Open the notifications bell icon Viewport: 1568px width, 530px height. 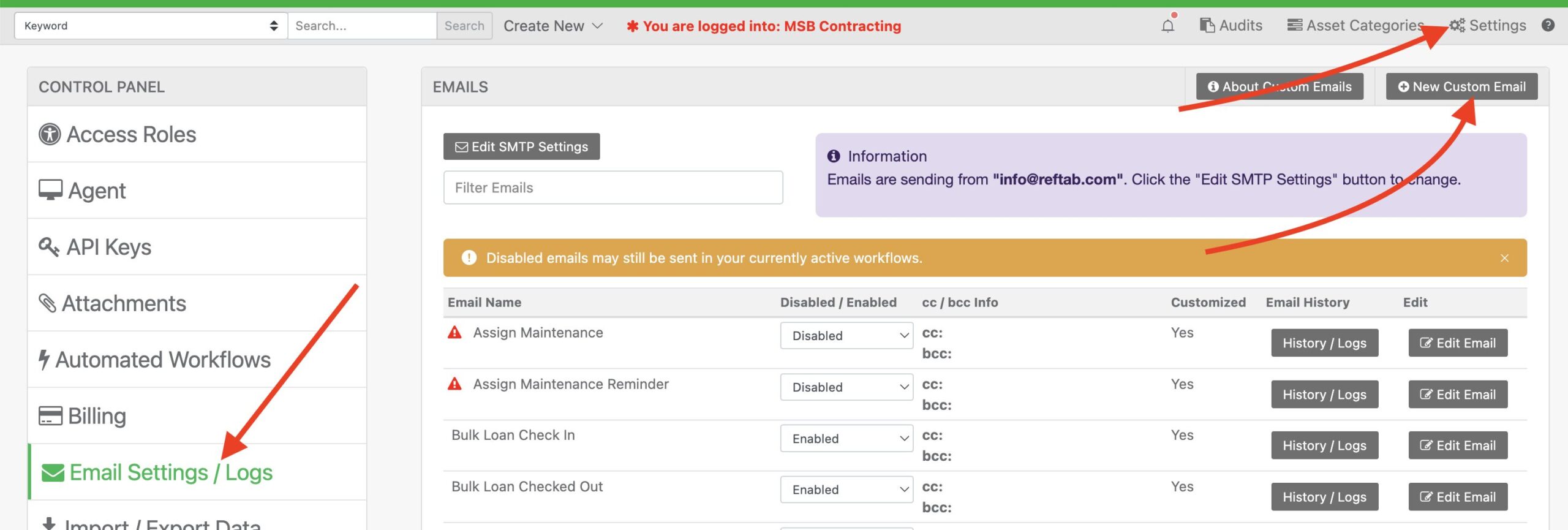(x=1168, y=25)
